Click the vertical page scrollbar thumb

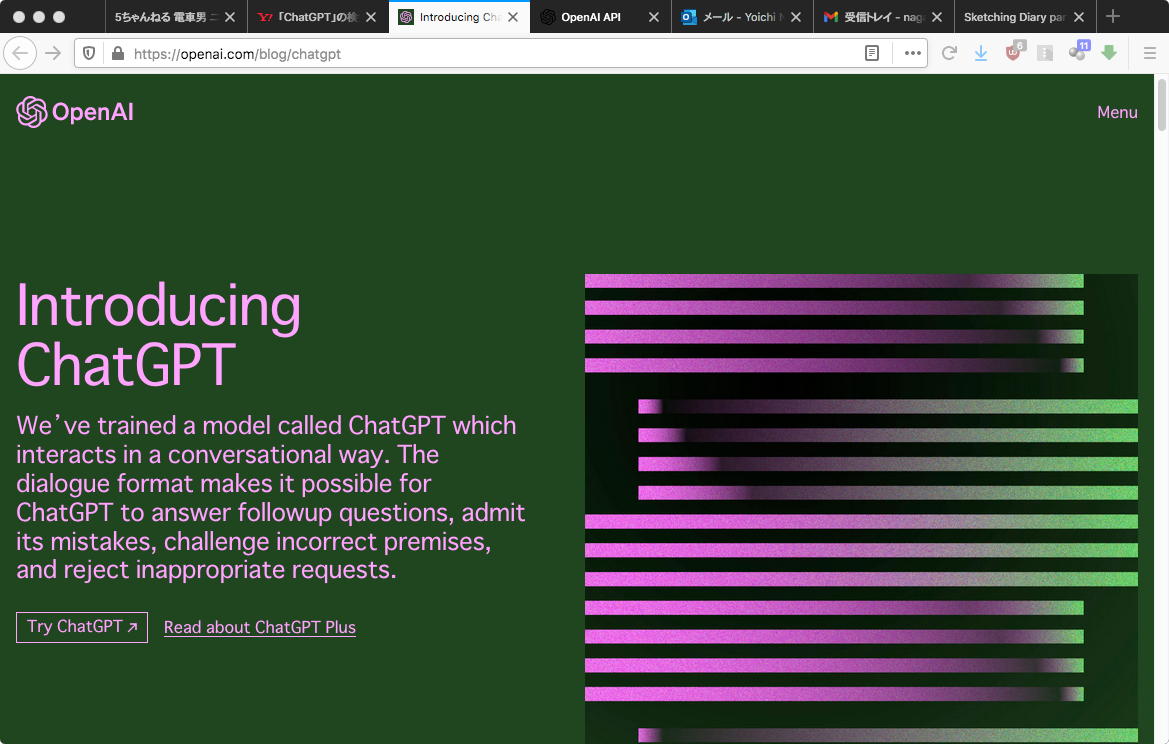[x=1161, y=104]
